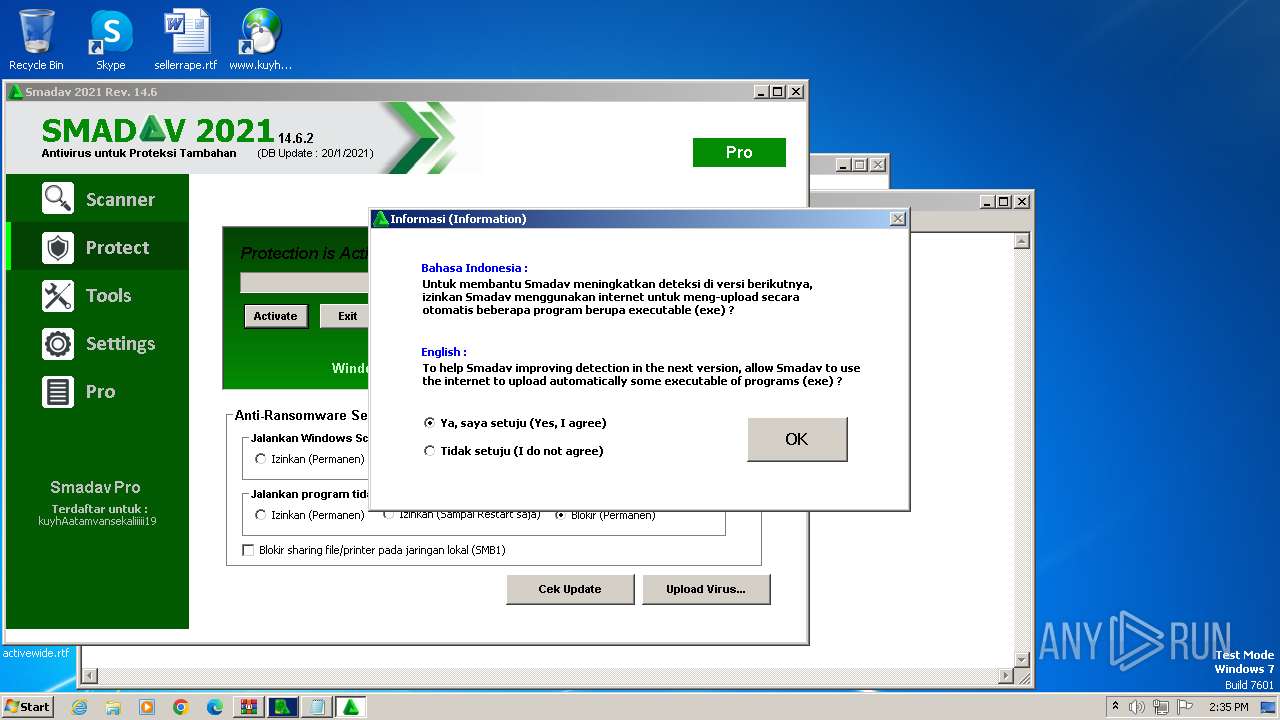This screenshot has width=1280, height=720.
Task: Select Izinkan (Permanen) under Jalankan Windows
Action: pos(310,459)
